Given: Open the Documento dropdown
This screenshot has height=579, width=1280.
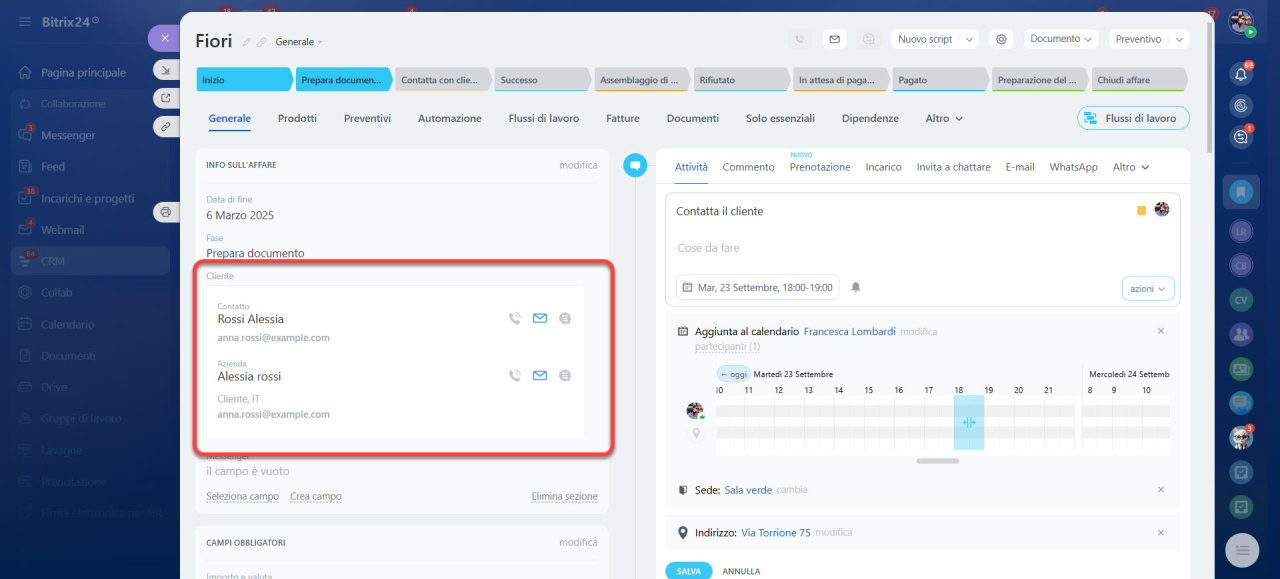Looking at the screenshot, I should coord(1061,39).
